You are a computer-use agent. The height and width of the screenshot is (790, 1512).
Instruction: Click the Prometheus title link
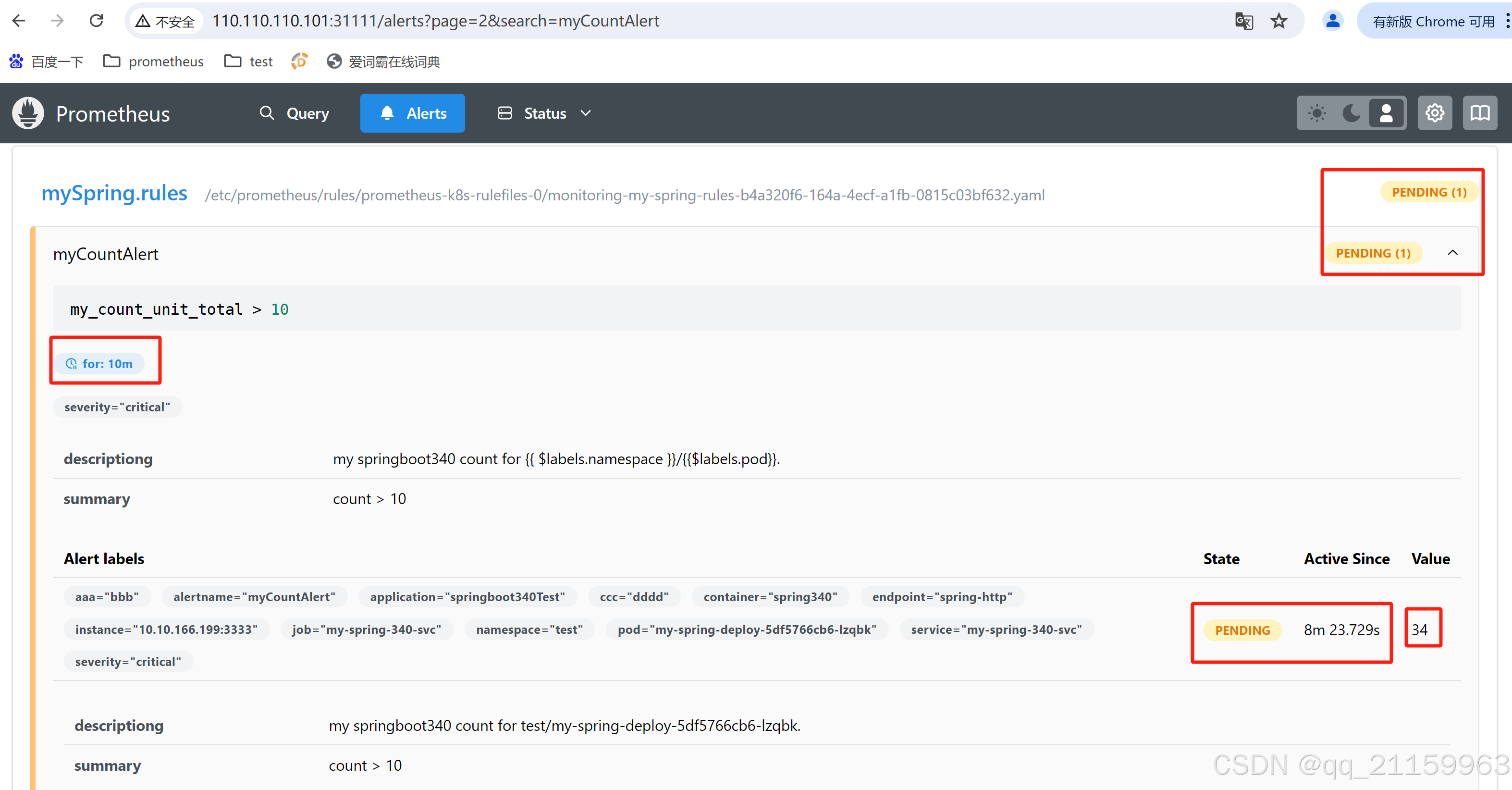point(113,114)
